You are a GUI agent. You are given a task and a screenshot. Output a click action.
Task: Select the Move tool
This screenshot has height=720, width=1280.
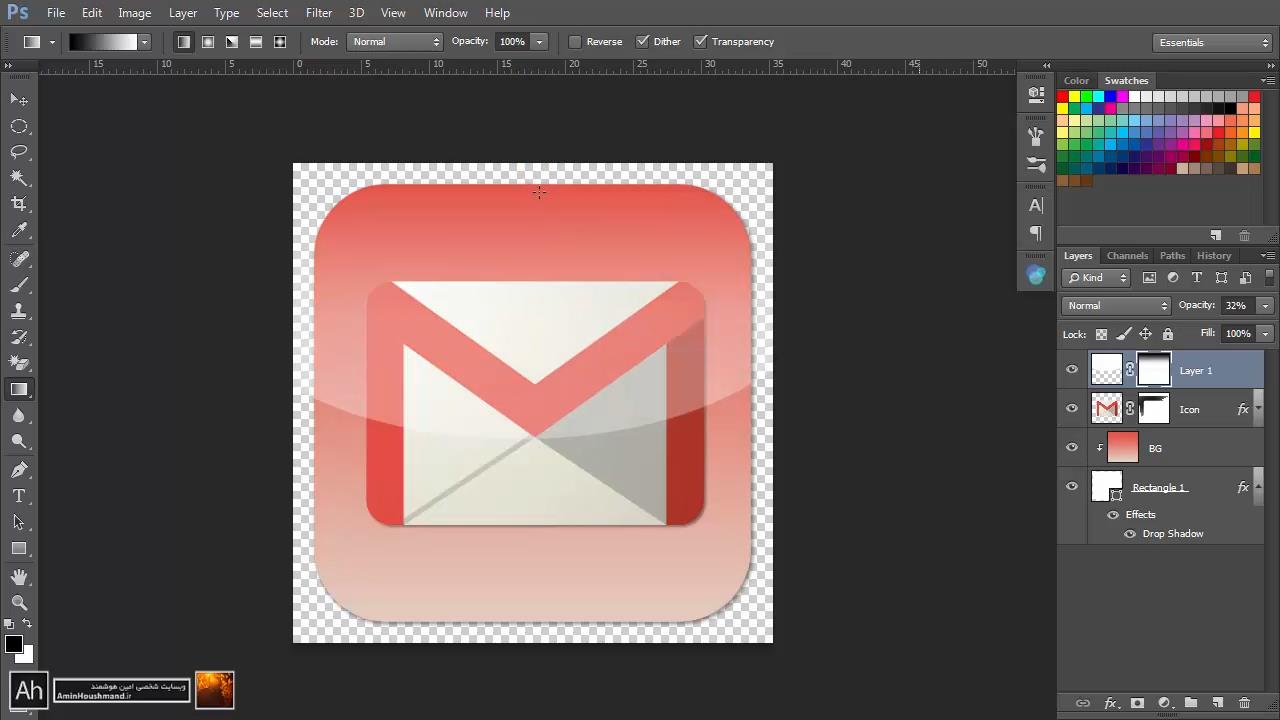click(19, 99)
